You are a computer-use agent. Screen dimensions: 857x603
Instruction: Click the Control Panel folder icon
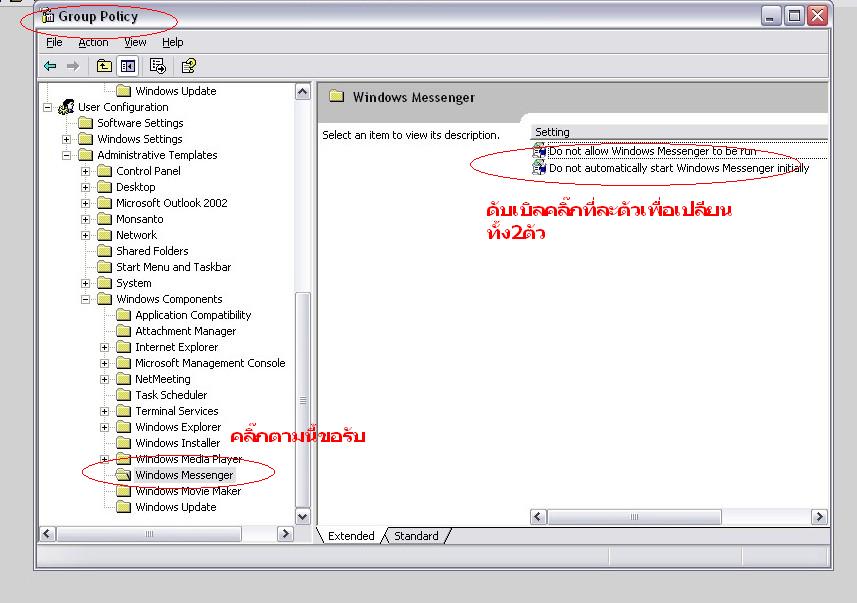click(x=104, y=171)
